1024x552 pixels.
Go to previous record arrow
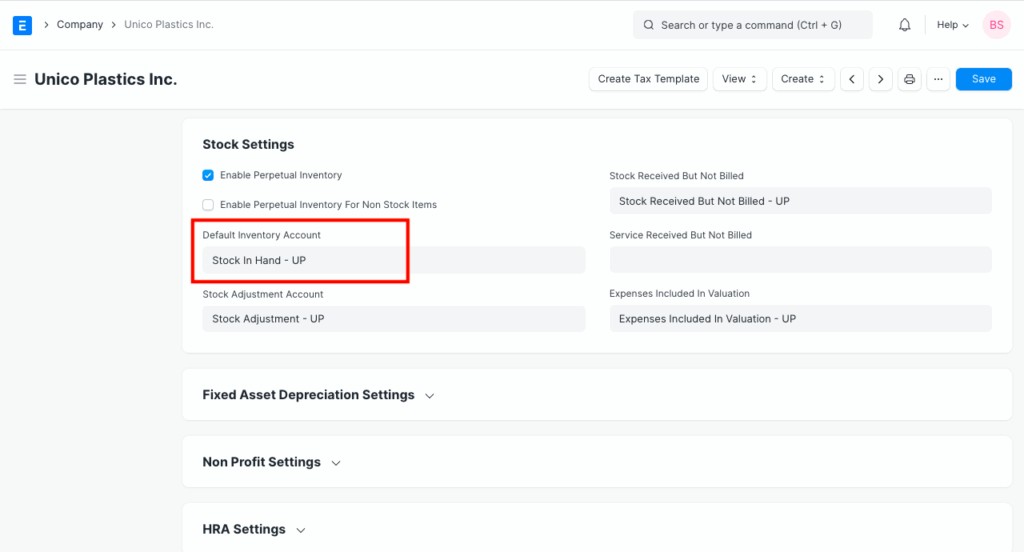pos(851,79)
